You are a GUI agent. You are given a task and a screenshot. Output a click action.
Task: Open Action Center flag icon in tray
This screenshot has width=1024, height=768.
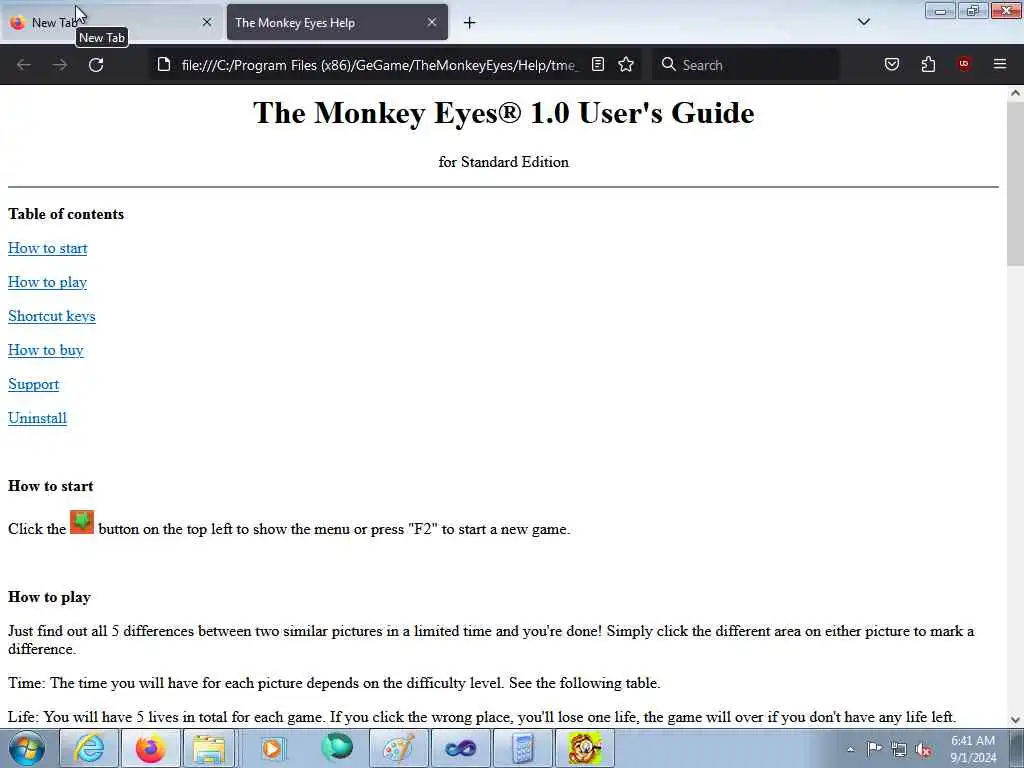click(874, 749)
